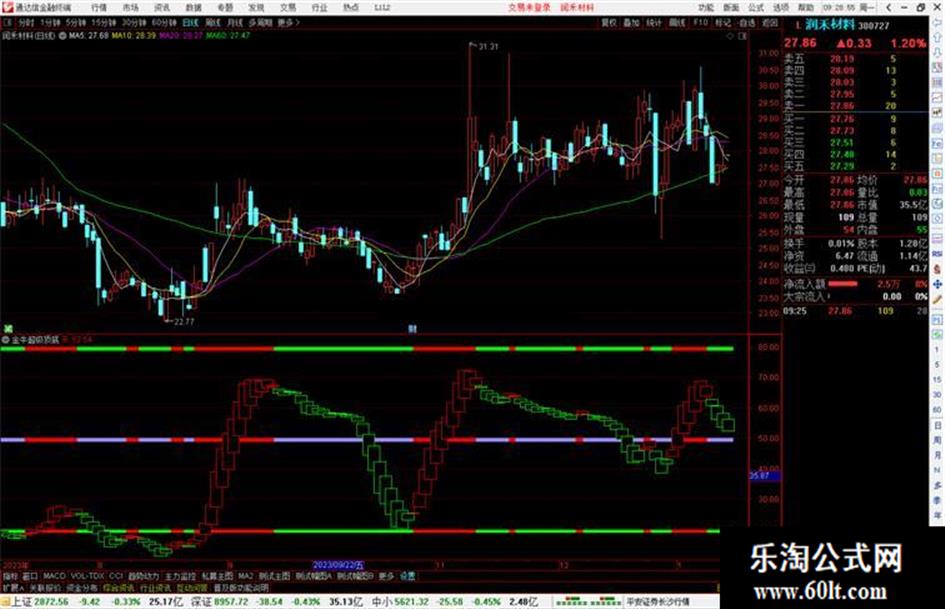Screen dimensions: 945x609
Task: Toggle the chart panel layout icon
Action: [742, 36]
